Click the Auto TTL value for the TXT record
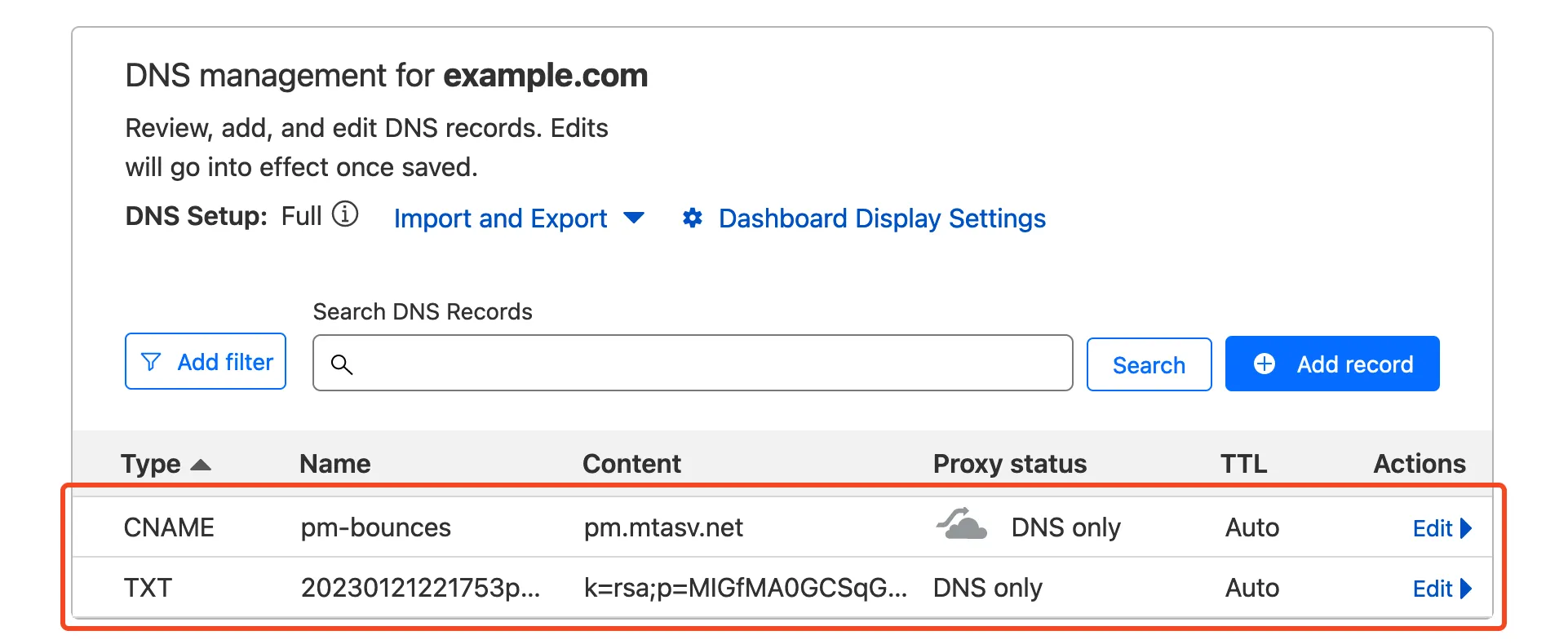 1251,588
